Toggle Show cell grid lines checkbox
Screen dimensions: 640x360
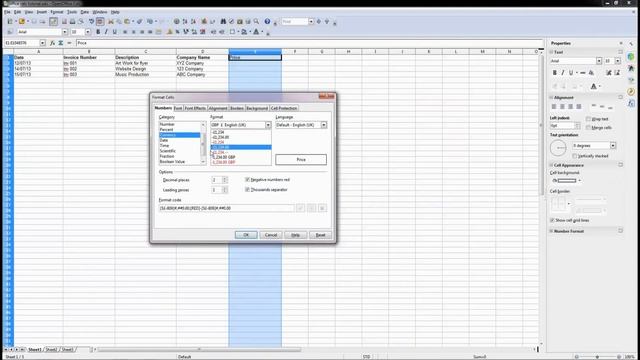[x=552, y=220]
